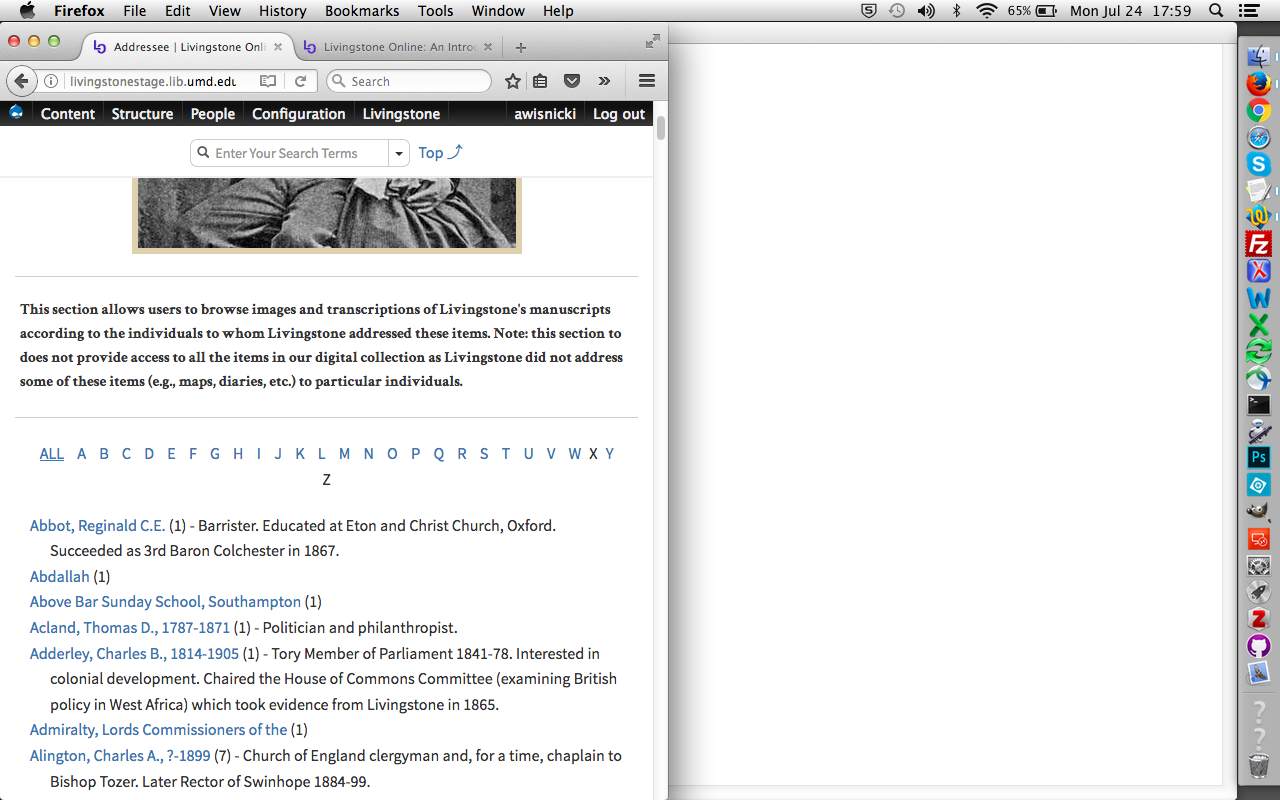The image size is (1280, 800).
Task: Open the History menu
Action: (x=282, y=11)
